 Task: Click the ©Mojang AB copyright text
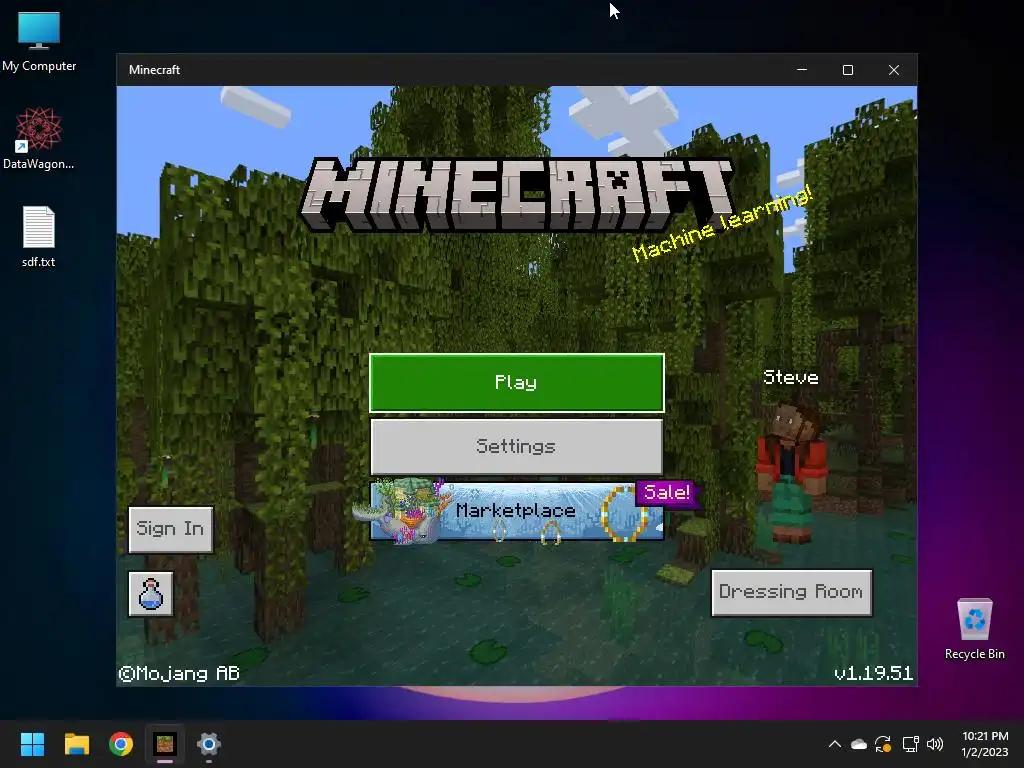180,674
